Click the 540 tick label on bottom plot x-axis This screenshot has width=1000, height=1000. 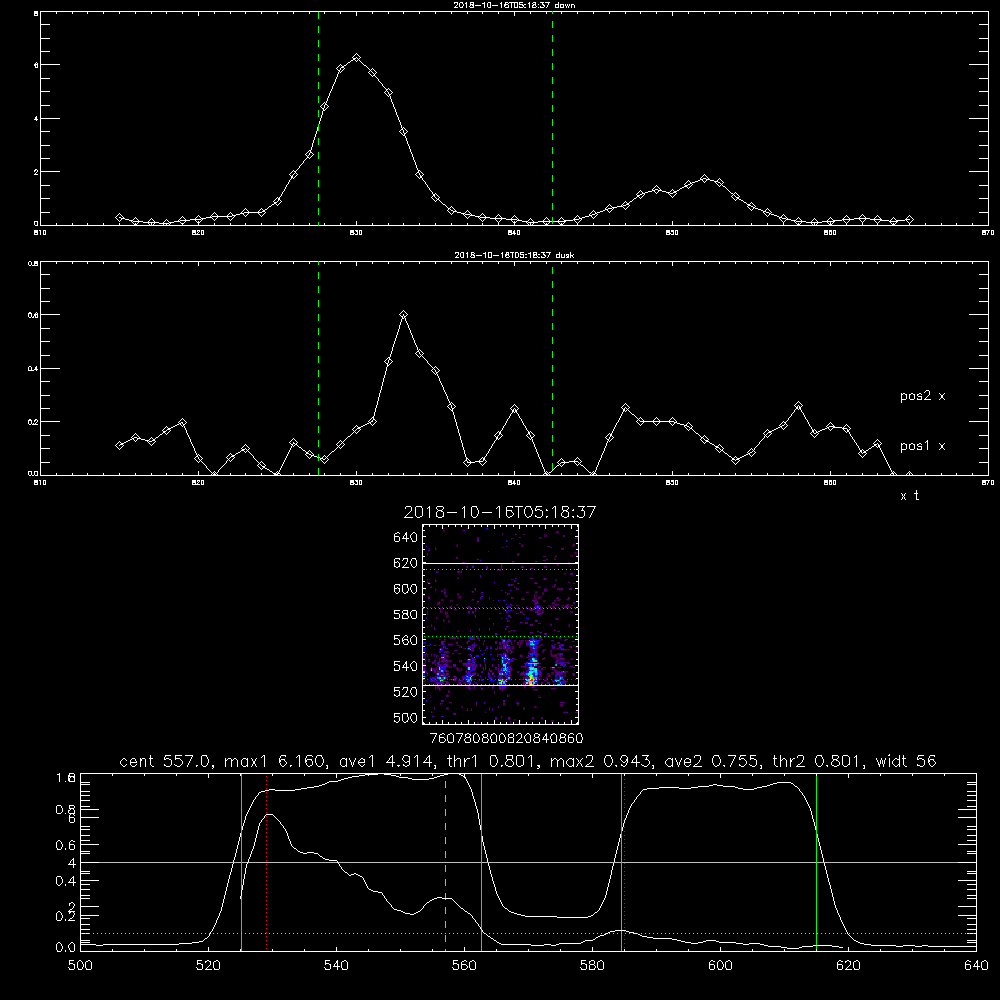pos(336,966)
